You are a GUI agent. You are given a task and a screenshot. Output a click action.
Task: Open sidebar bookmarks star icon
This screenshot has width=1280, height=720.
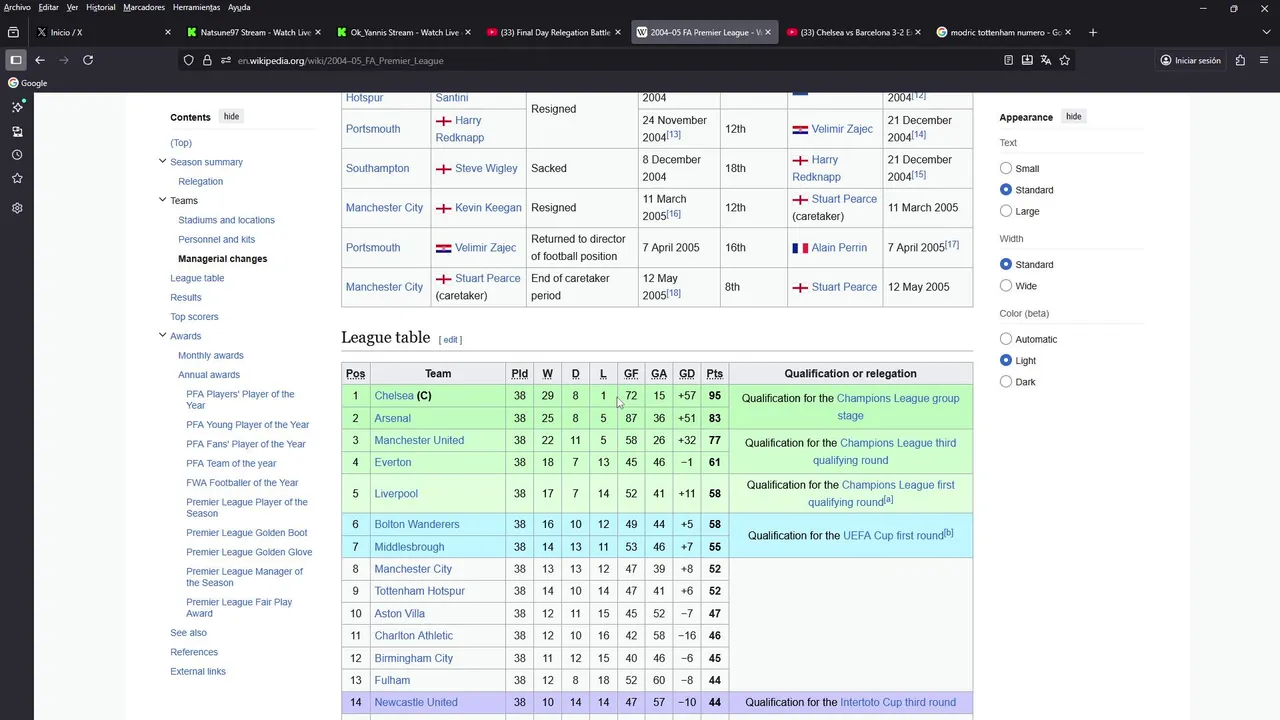17,178
